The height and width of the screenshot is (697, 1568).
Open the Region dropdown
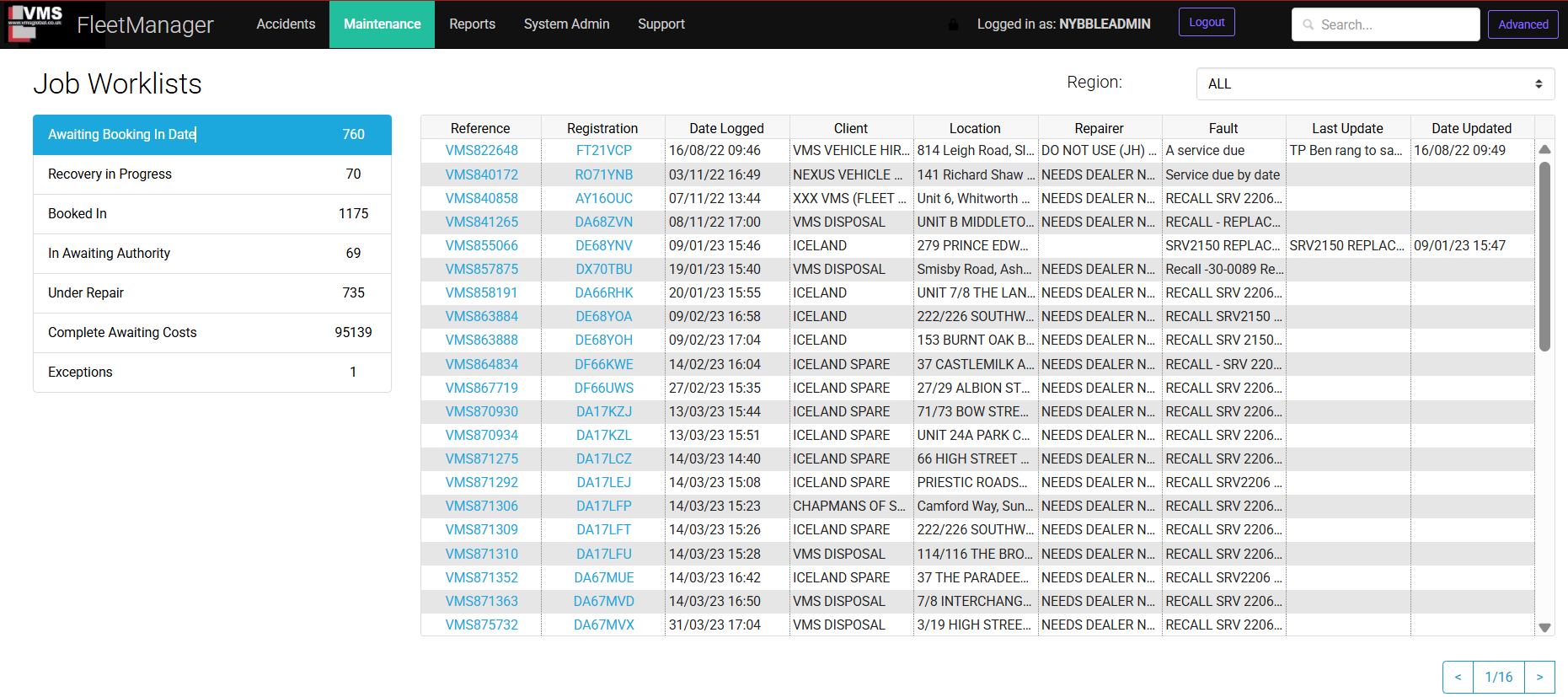click(x=1374, y=84)
